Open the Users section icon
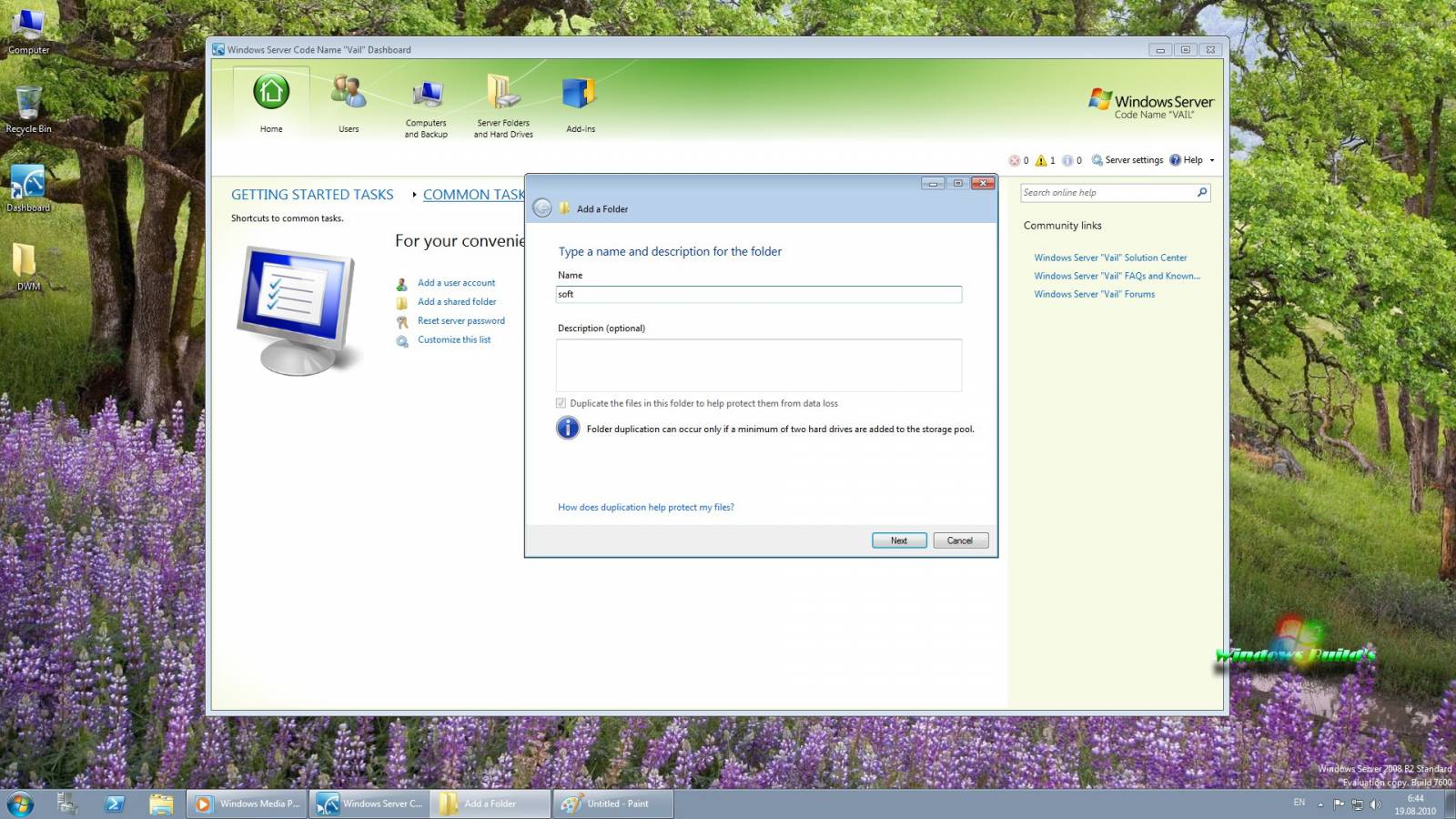 coord(349,104)
